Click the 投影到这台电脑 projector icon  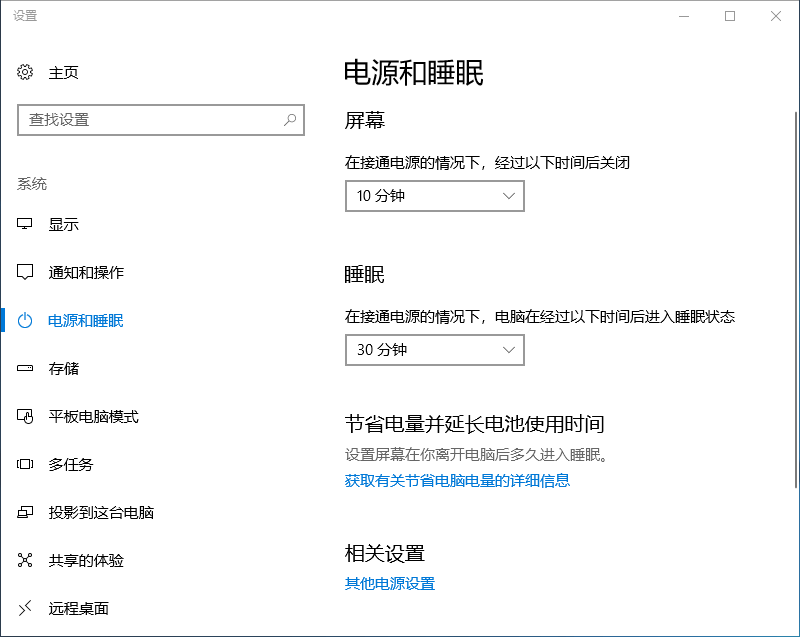(x=26, y=512)
